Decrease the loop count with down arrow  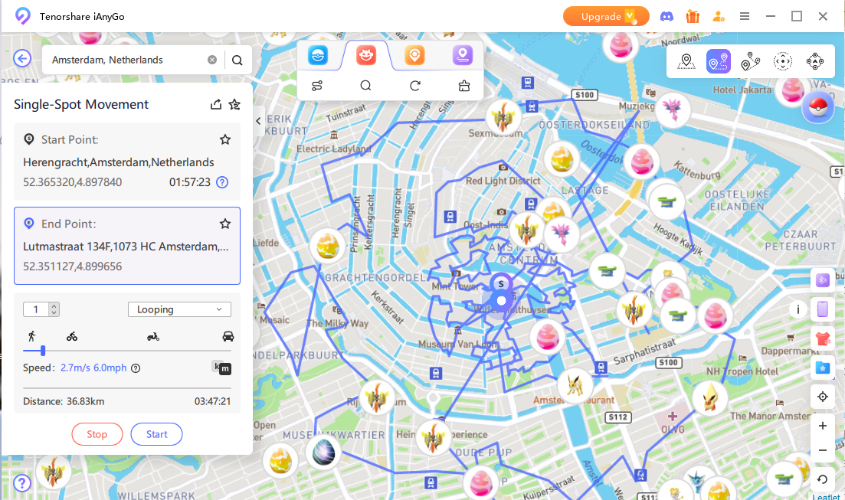(x=53, y=312)
